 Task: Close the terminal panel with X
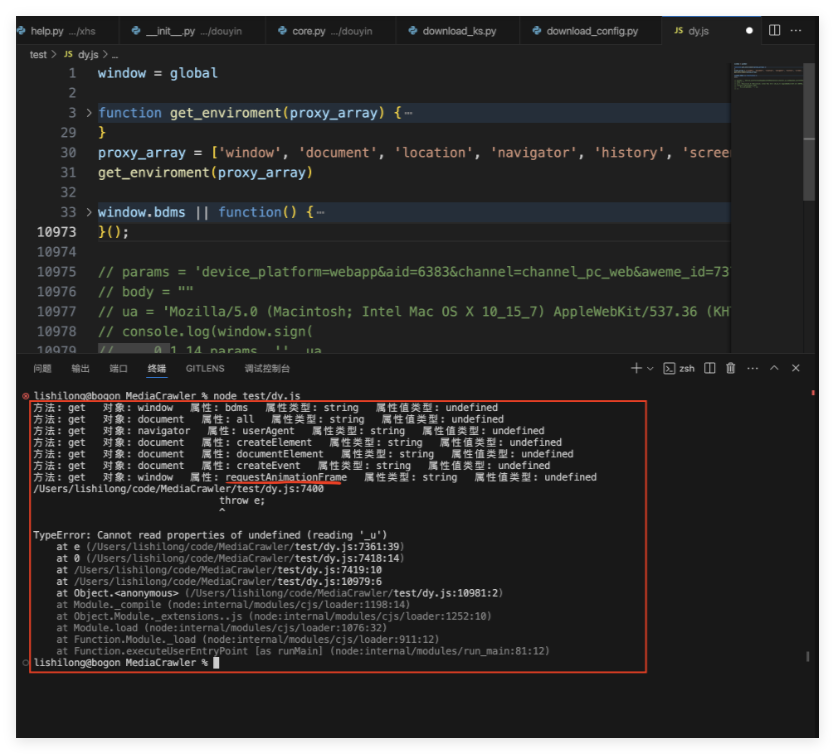[796, 368]
